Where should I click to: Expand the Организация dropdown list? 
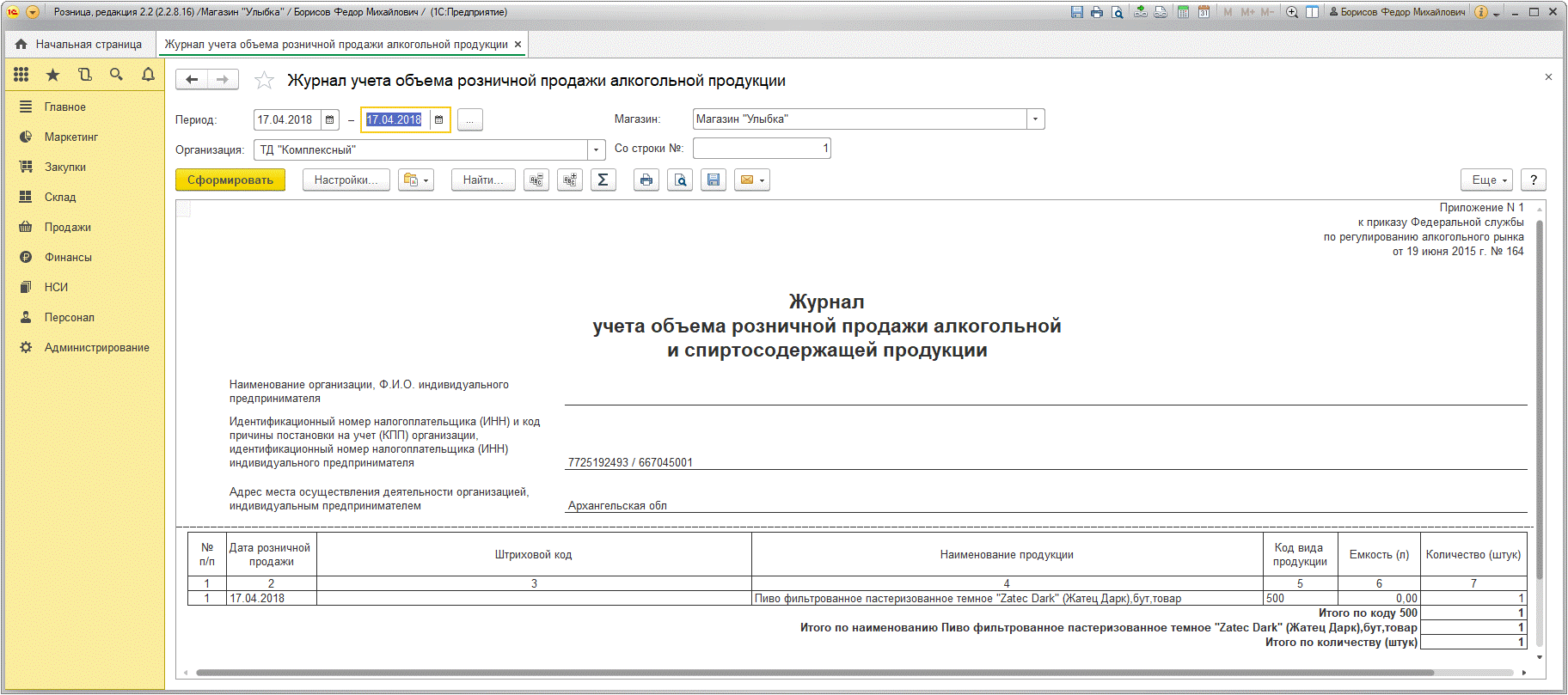pyautogui.click(x=597, y=150)
